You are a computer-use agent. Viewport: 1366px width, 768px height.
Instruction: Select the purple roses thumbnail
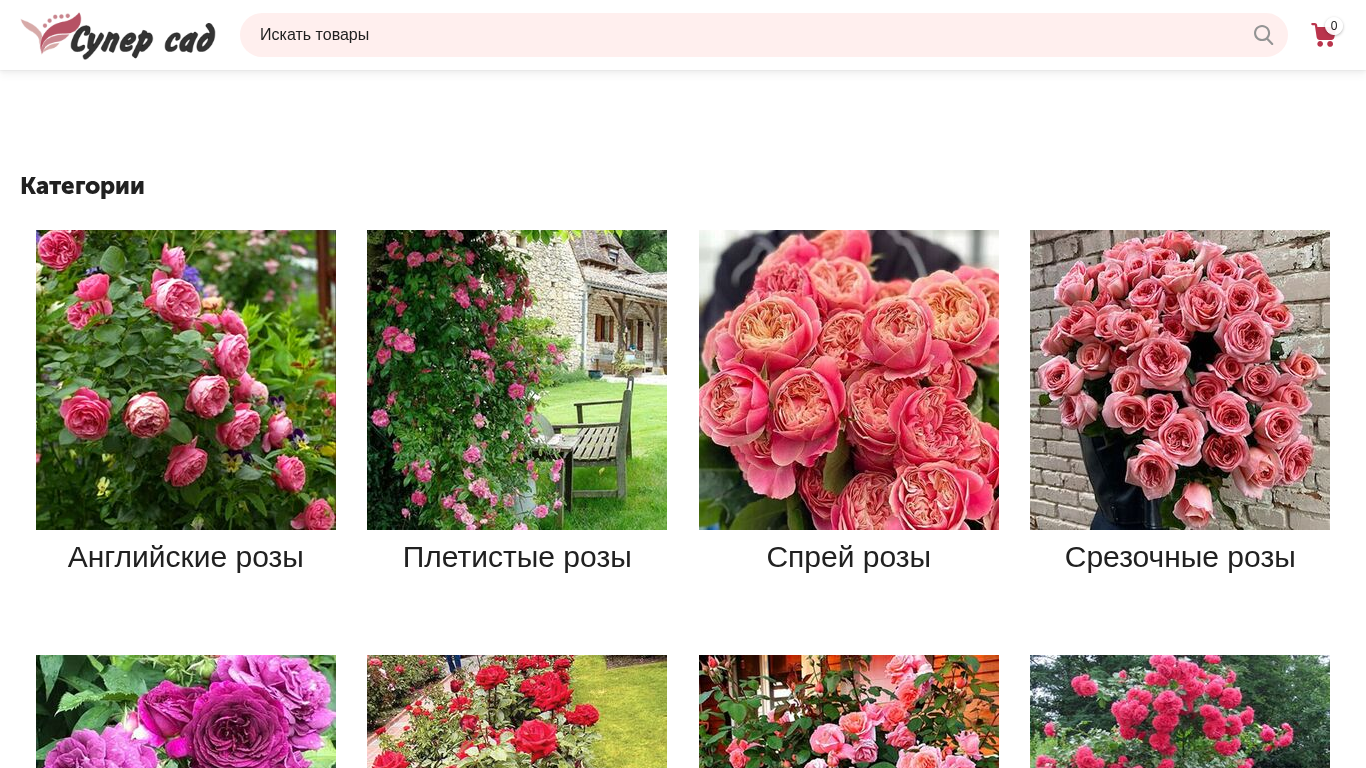click(x=186, y=711)
